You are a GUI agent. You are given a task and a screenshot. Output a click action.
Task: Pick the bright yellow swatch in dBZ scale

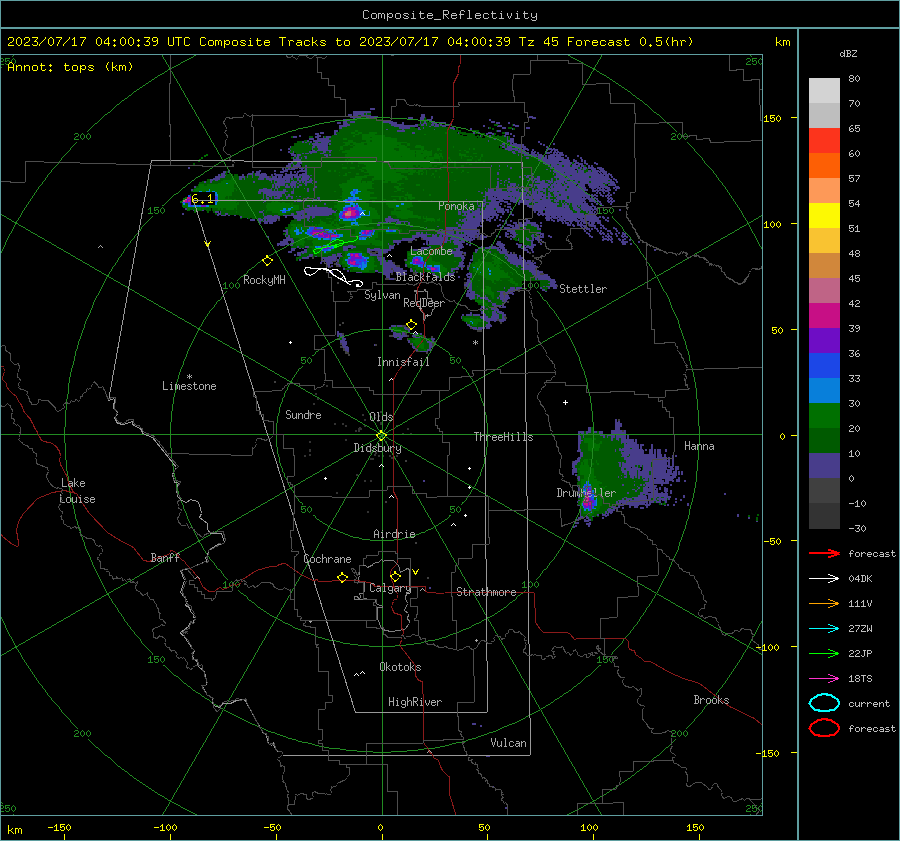824,215
